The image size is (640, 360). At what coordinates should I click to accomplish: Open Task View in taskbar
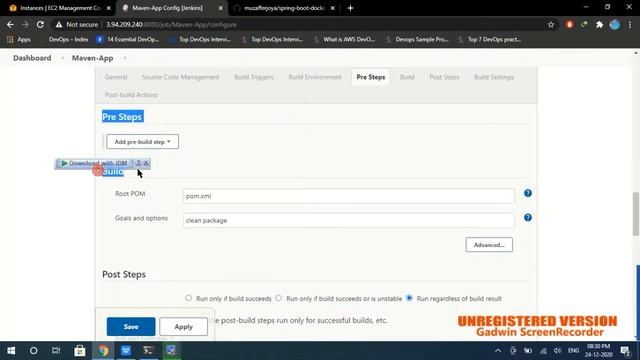(x=56, y=351)
